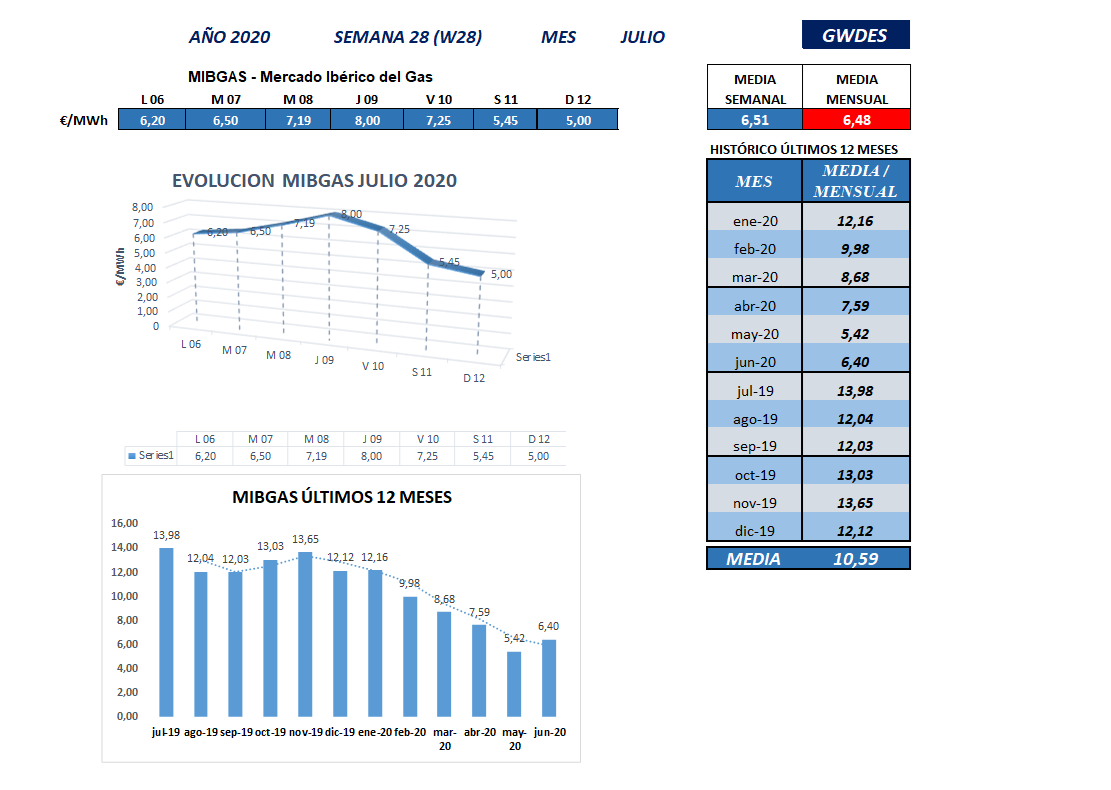Image resolution: width=1111 pixels, height=790 pixels.
Task: Select the MIBGAS ÚLTIMOS 12 MESES chart title
Action: coord(341,497)
